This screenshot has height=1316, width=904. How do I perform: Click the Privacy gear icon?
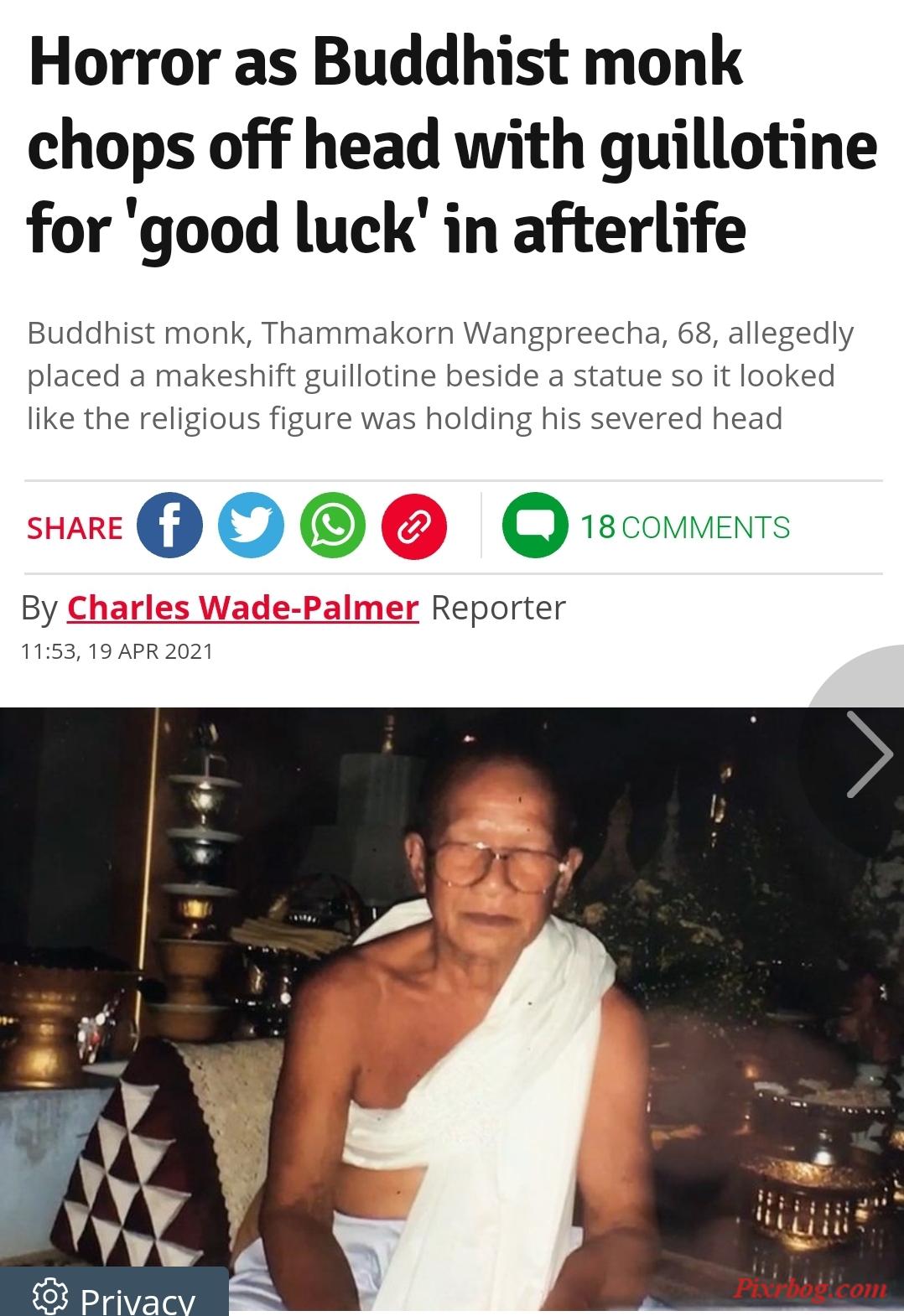pyautogui.click(x=50, y=1299)
